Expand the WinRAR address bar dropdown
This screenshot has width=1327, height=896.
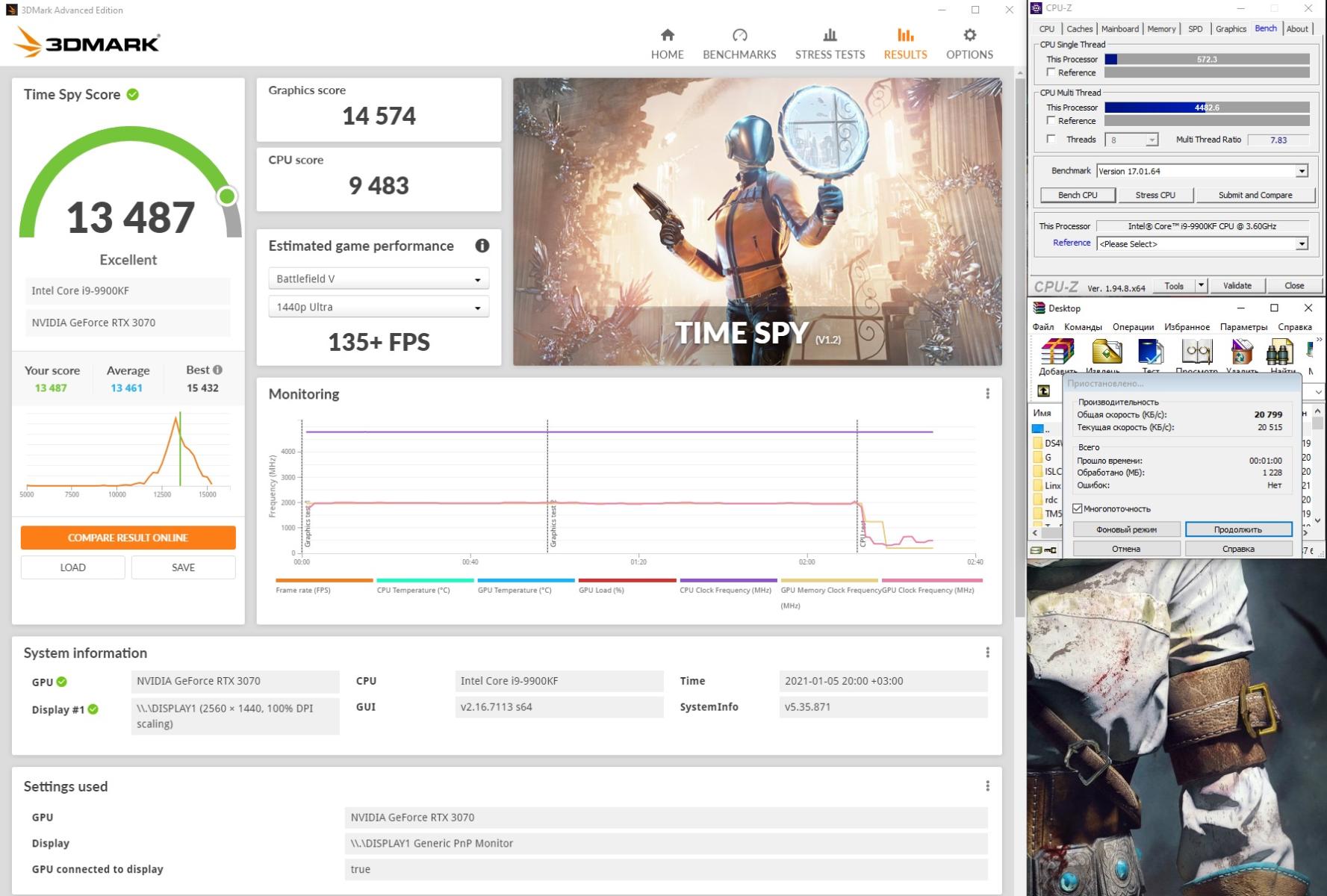[x=1319, y=391]
